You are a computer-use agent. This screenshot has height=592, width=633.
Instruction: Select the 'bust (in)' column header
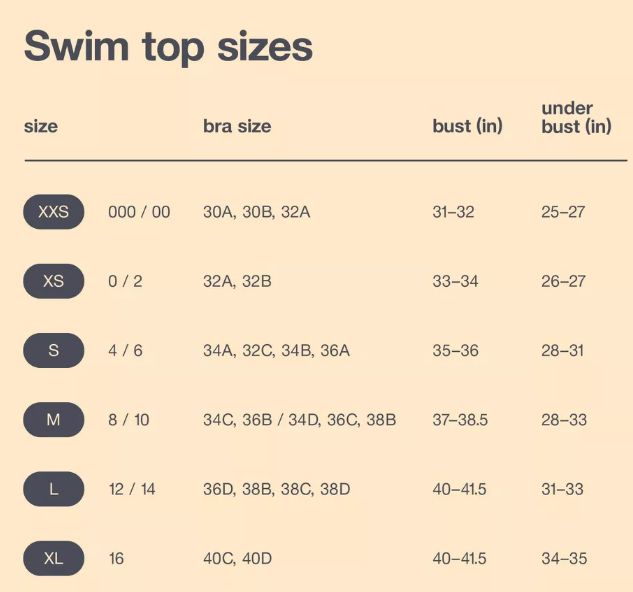coord(467,127)
